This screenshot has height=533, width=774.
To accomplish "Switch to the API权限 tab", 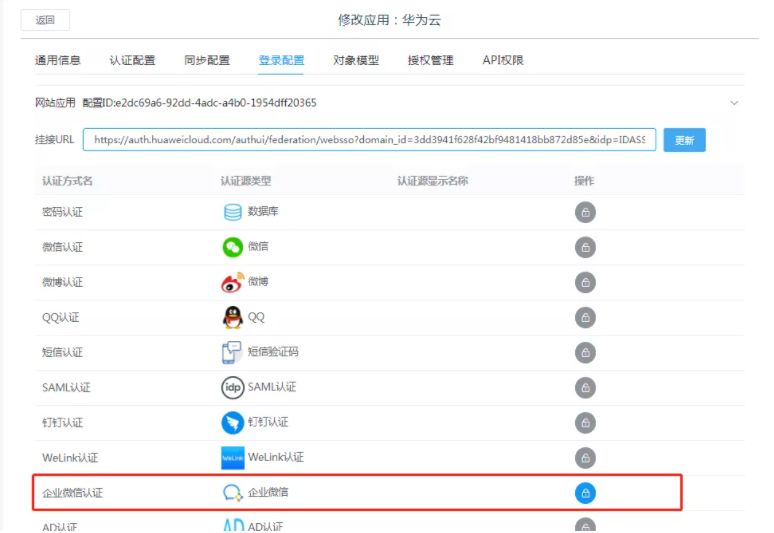I will pyautogui.click(x=503, y=60).
